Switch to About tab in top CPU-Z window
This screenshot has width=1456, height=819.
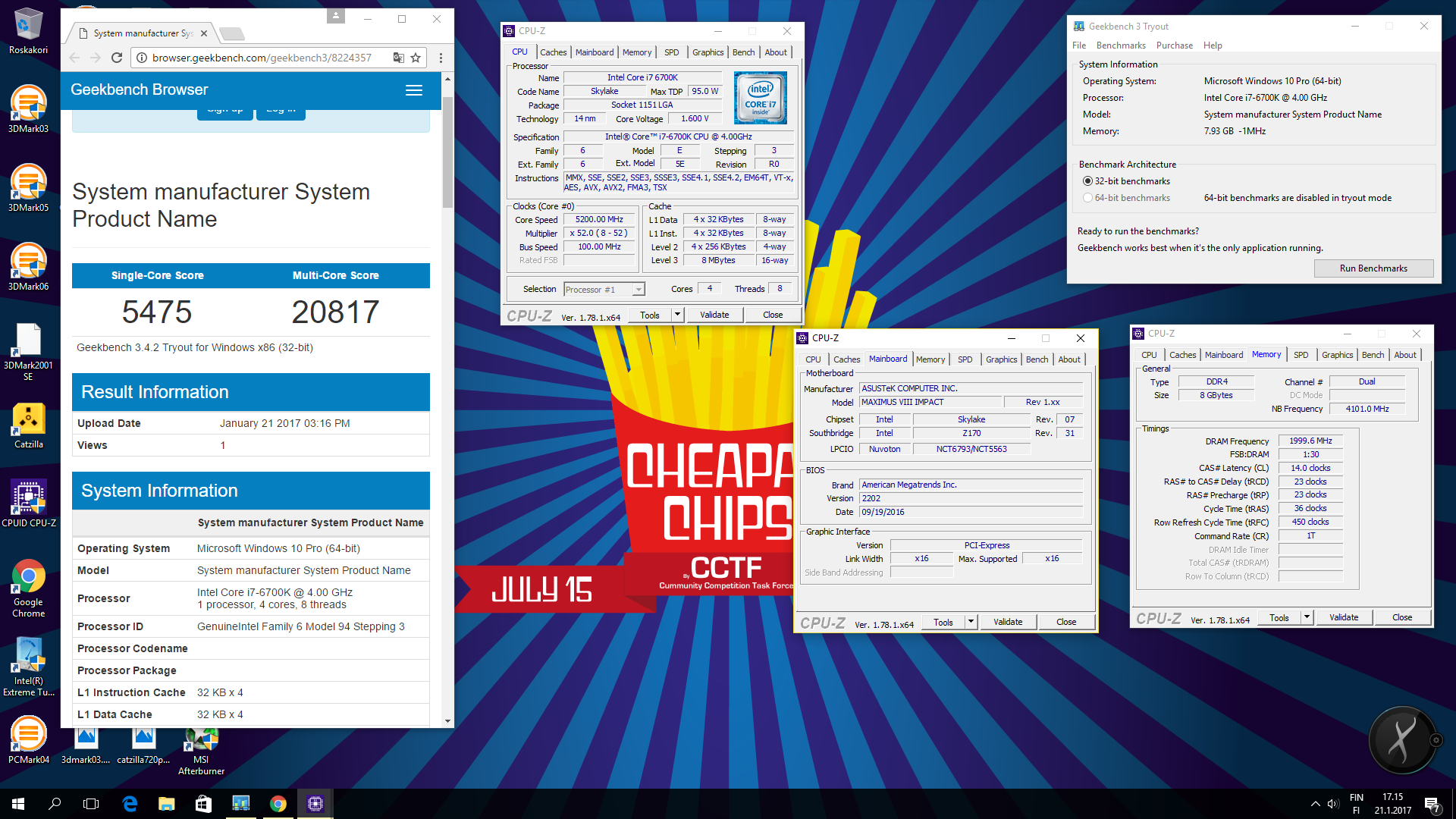click(x=776, y=52)
